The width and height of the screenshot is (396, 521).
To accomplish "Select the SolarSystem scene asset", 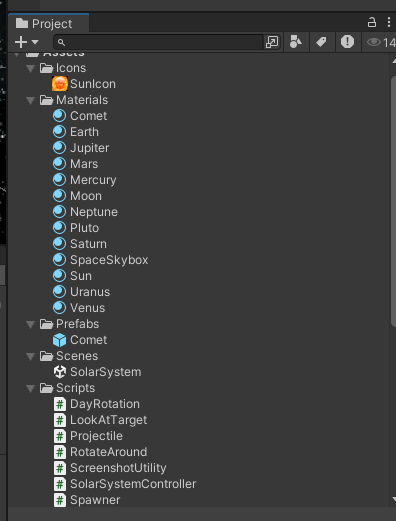I will click(97, 372).
